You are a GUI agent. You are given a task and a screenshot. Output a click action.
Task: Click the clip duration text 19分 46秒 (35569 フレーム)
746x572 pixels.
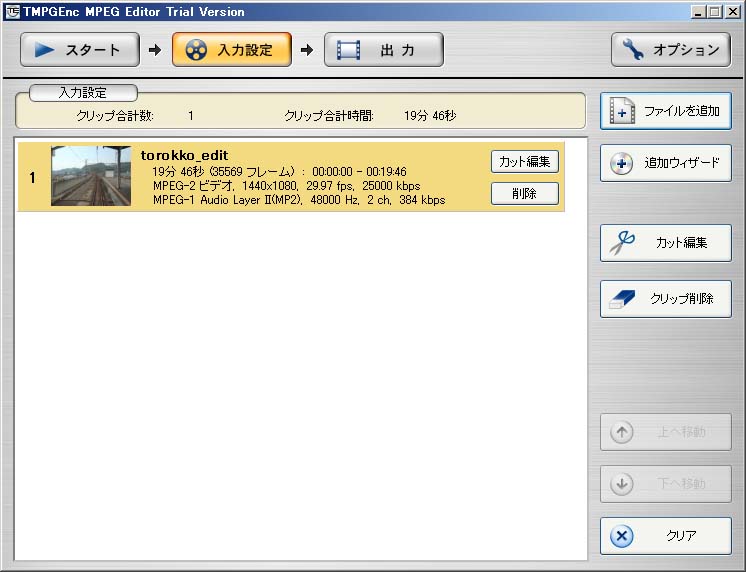coord(223,171)
